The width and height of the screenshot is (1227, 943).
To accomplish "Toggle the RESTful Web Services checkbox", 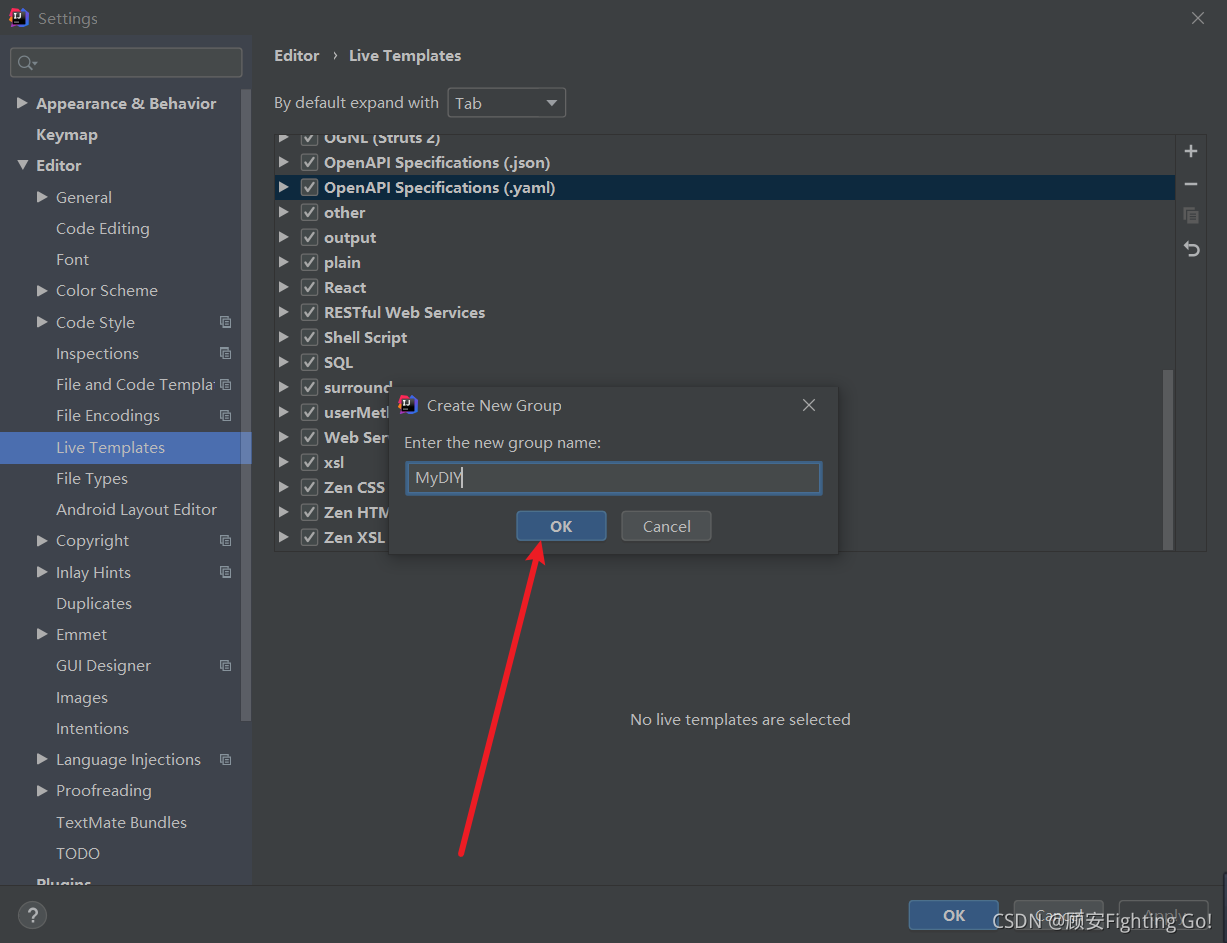I will 309,312.
